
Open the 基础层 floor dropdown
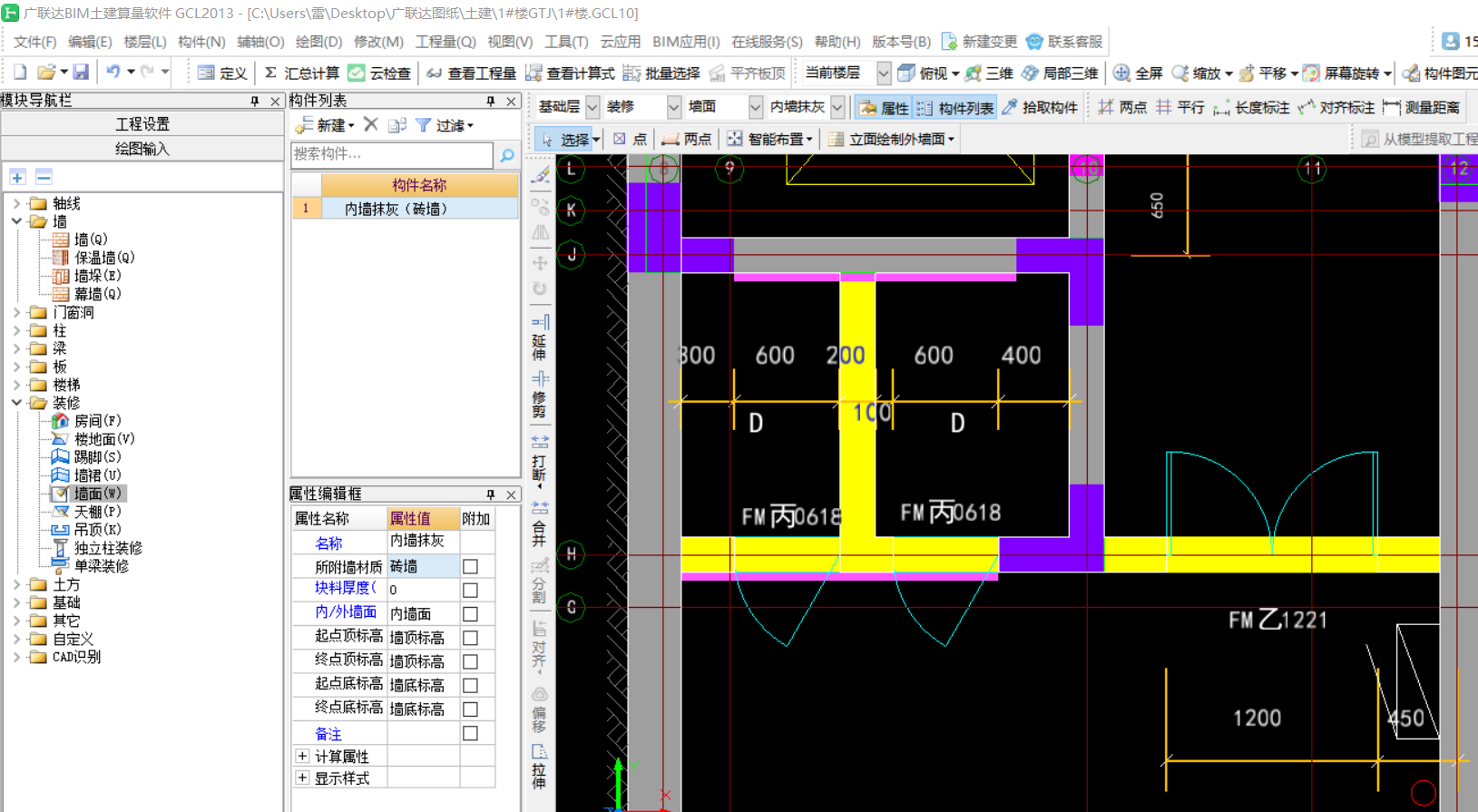coord(592,107)
